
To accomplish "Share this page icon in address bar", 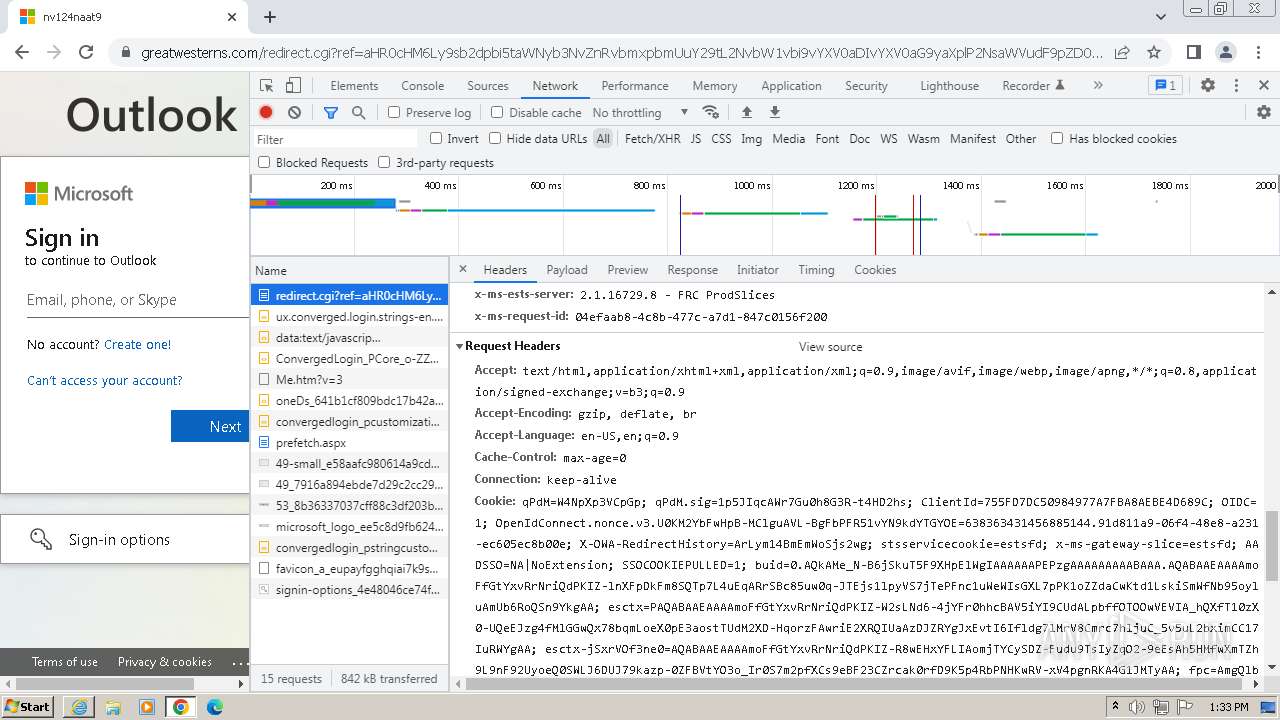I will [1122, 52].
